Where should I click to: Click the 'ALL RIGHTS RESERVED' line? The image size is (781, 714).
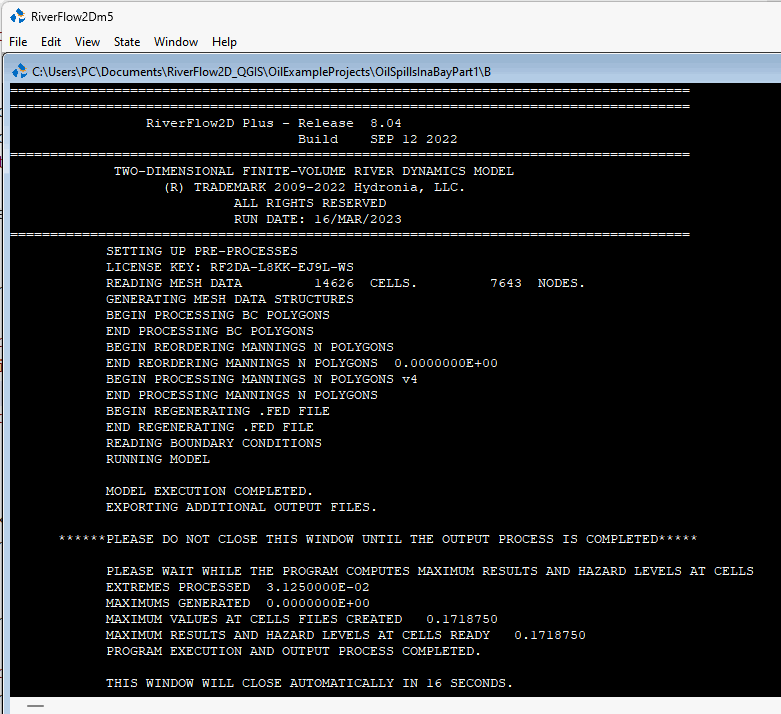click(310, 203)
